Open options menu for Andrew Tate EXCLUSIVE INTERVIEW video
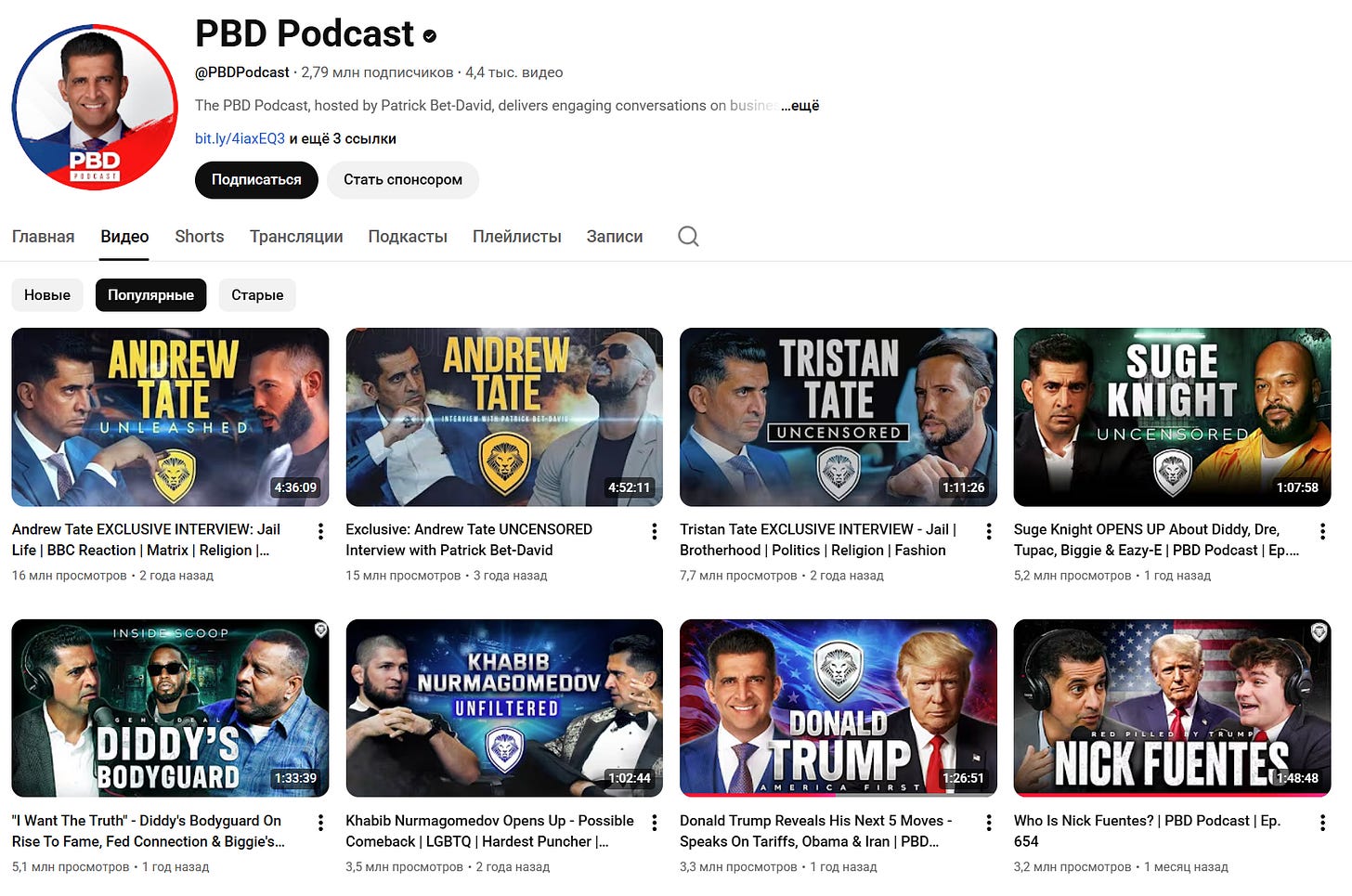 coord(320,531)
